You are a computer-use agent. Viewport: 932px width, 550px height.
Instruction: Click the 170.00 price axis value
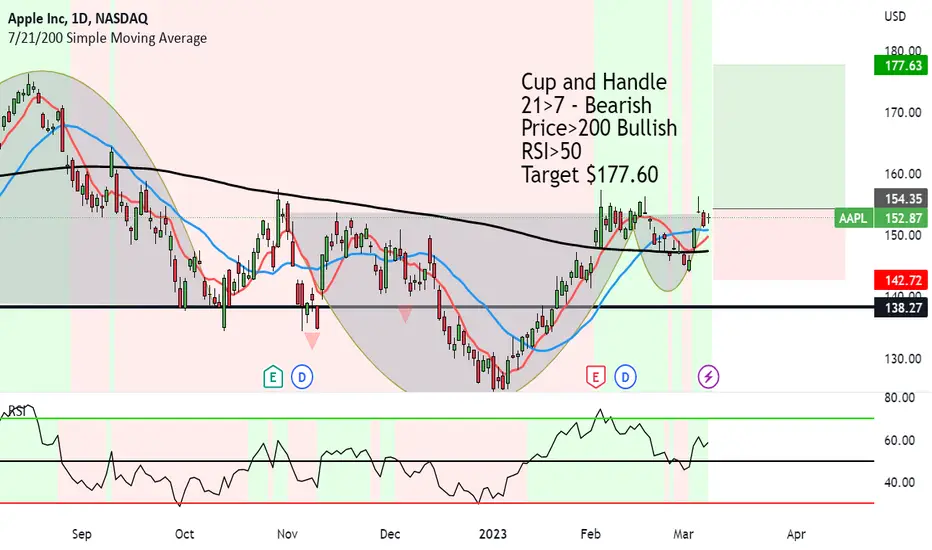pyautogui.click(x=903, y=112)
